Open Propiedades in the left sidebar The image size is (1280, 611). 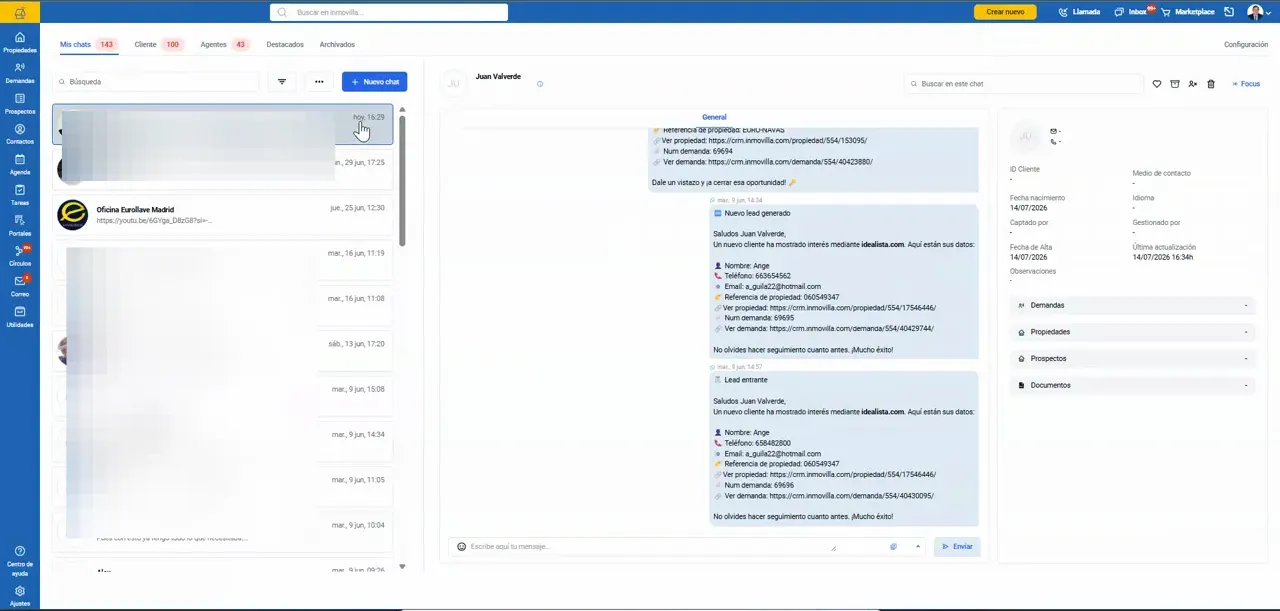coord(19,42)
